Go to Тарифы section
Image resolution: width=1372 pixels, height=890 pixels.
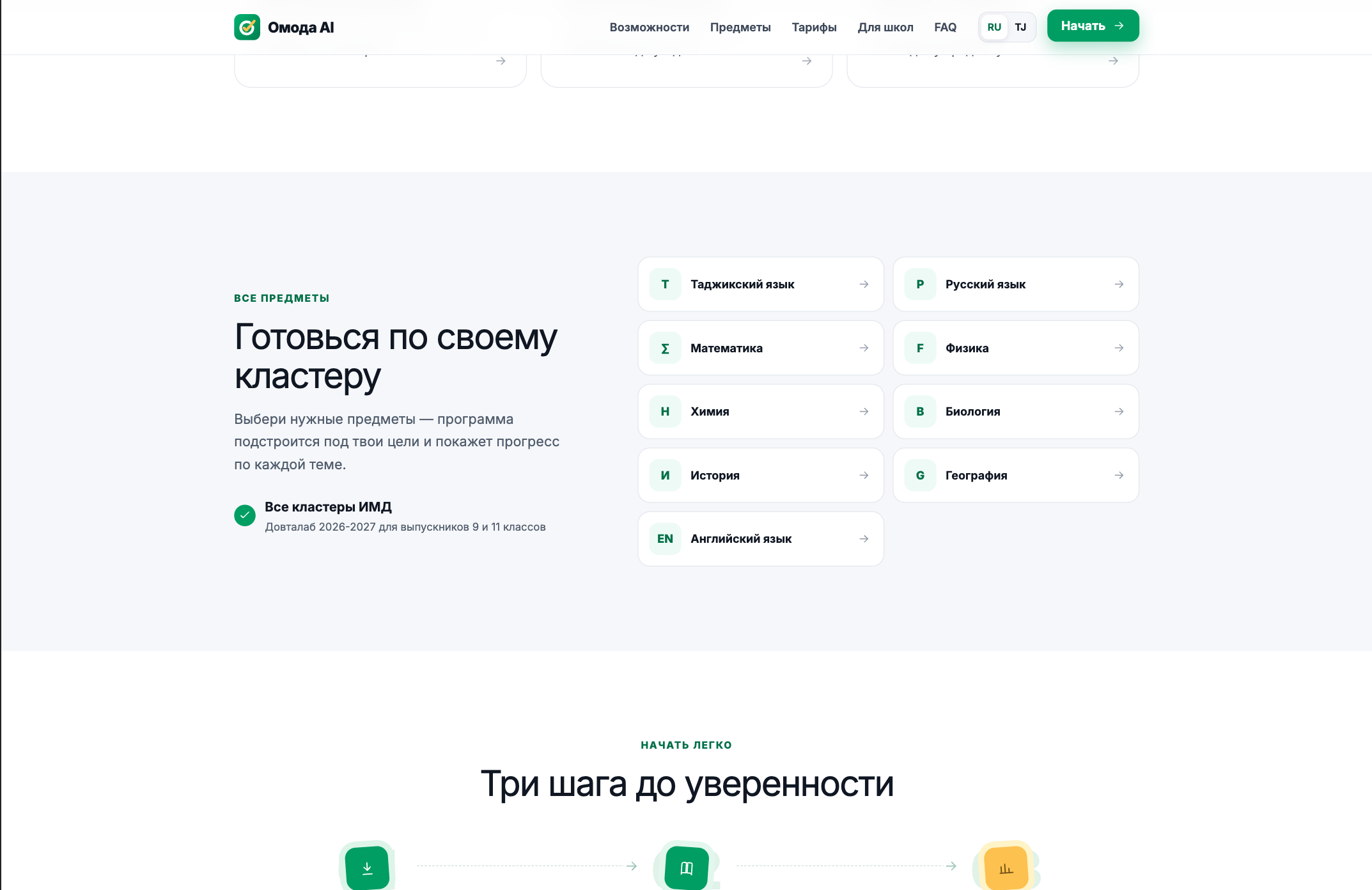point(814,27)
